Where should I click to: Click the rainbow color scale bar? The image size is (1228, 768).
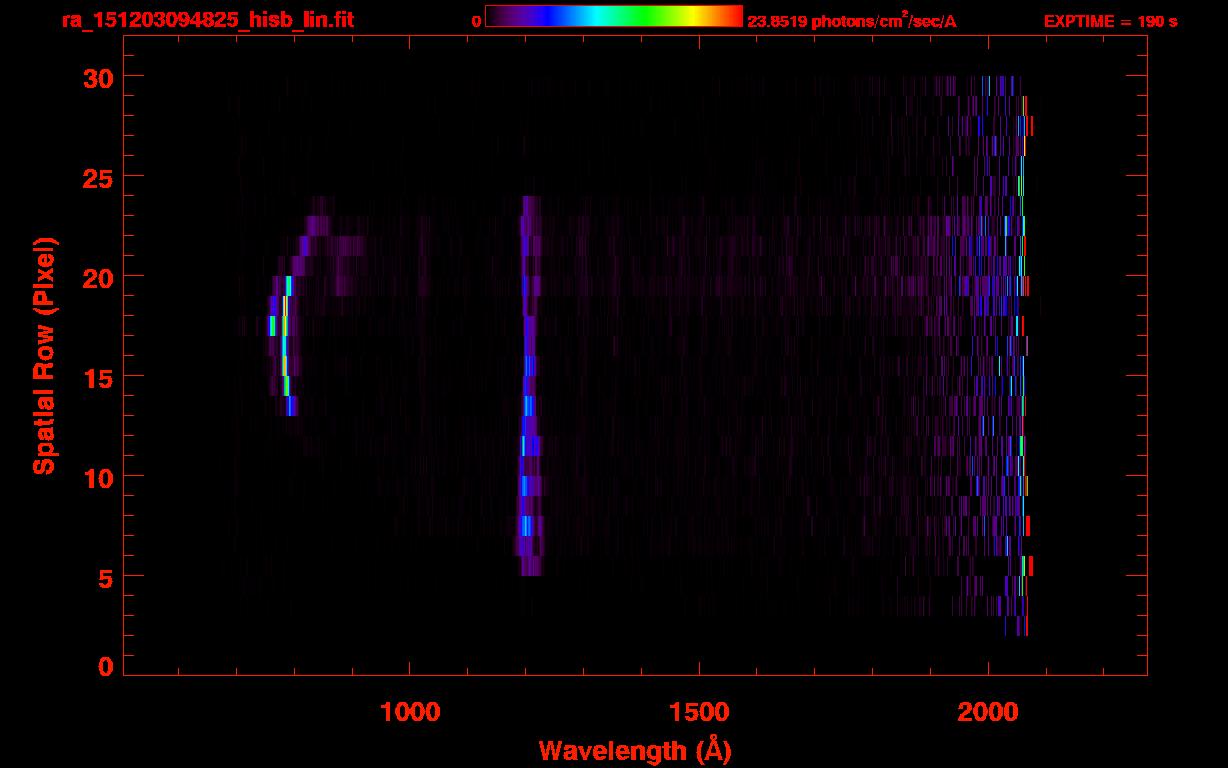[x=614, y=16]
